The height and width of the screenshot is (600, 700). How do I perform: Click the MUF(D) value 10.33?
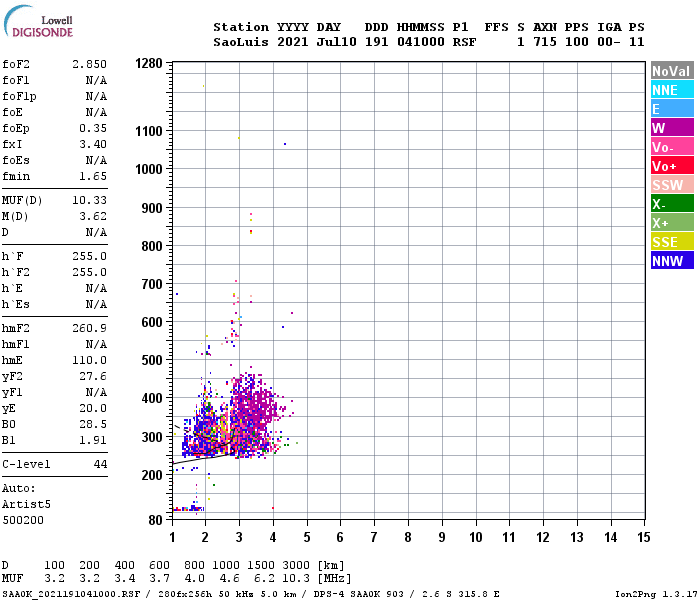coord(89,200)
